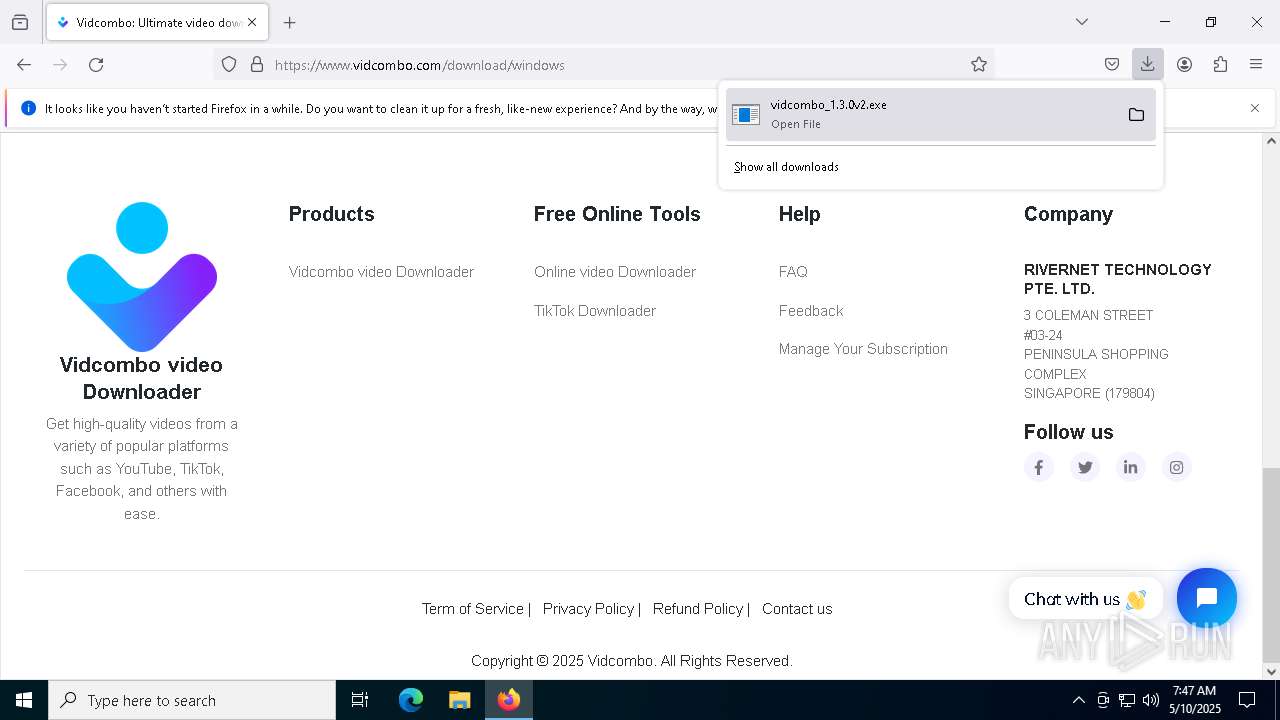The width and height of the screenshot is (1280, 720).
Task: Click the Chat with us label
Action: pyautogui.click(x=1085, y=599)
